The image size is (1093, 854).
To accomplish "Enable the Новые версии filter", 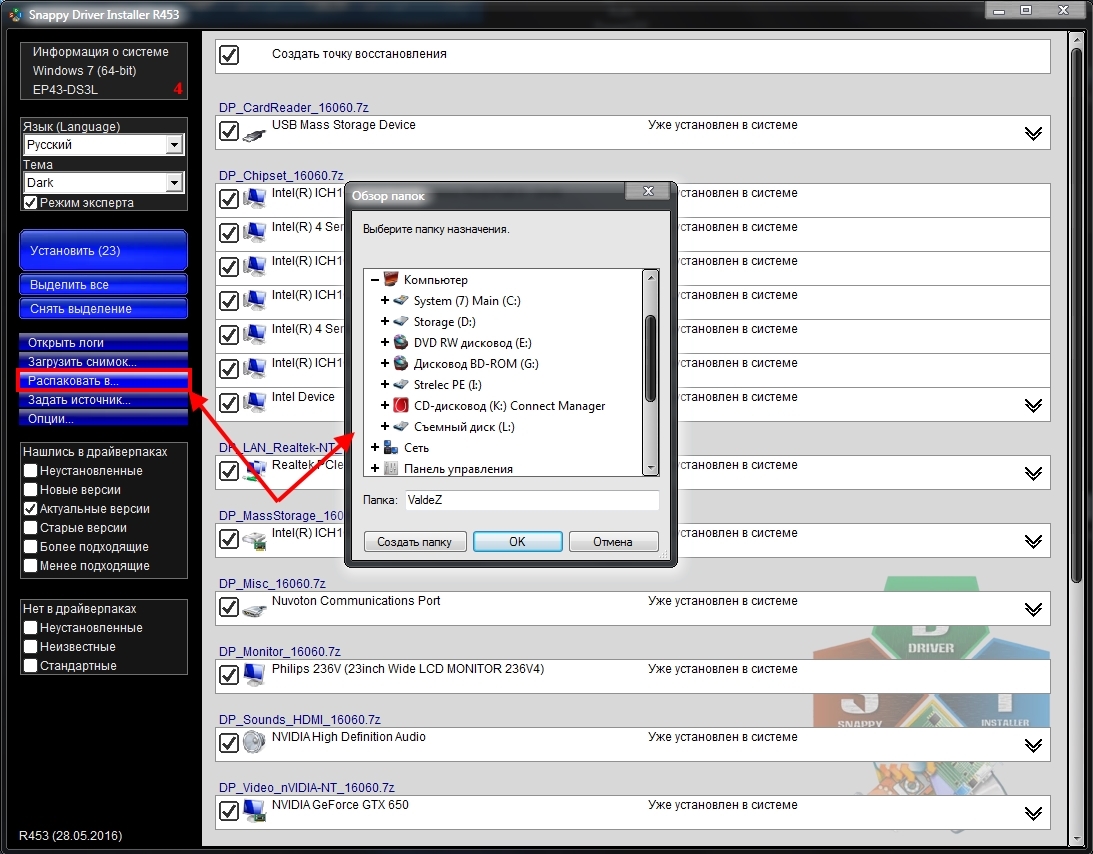I will pyautogui.click(x=30, y=489).
